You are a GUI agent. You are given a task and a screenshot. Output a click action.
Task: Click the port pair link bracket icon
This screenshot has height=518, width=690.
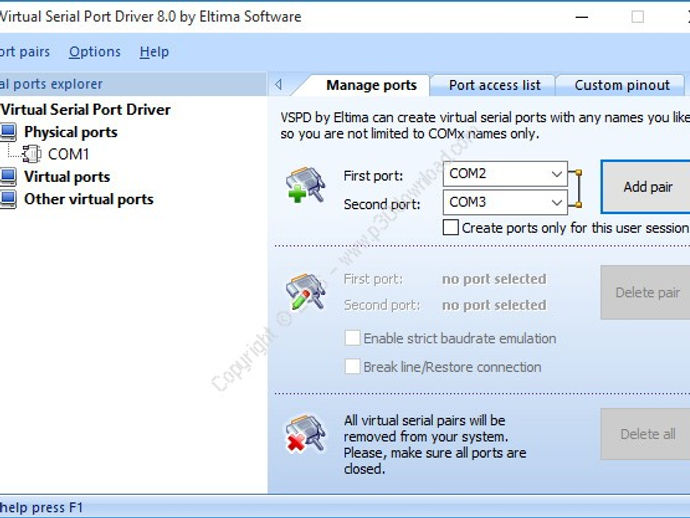pos(576,188)
